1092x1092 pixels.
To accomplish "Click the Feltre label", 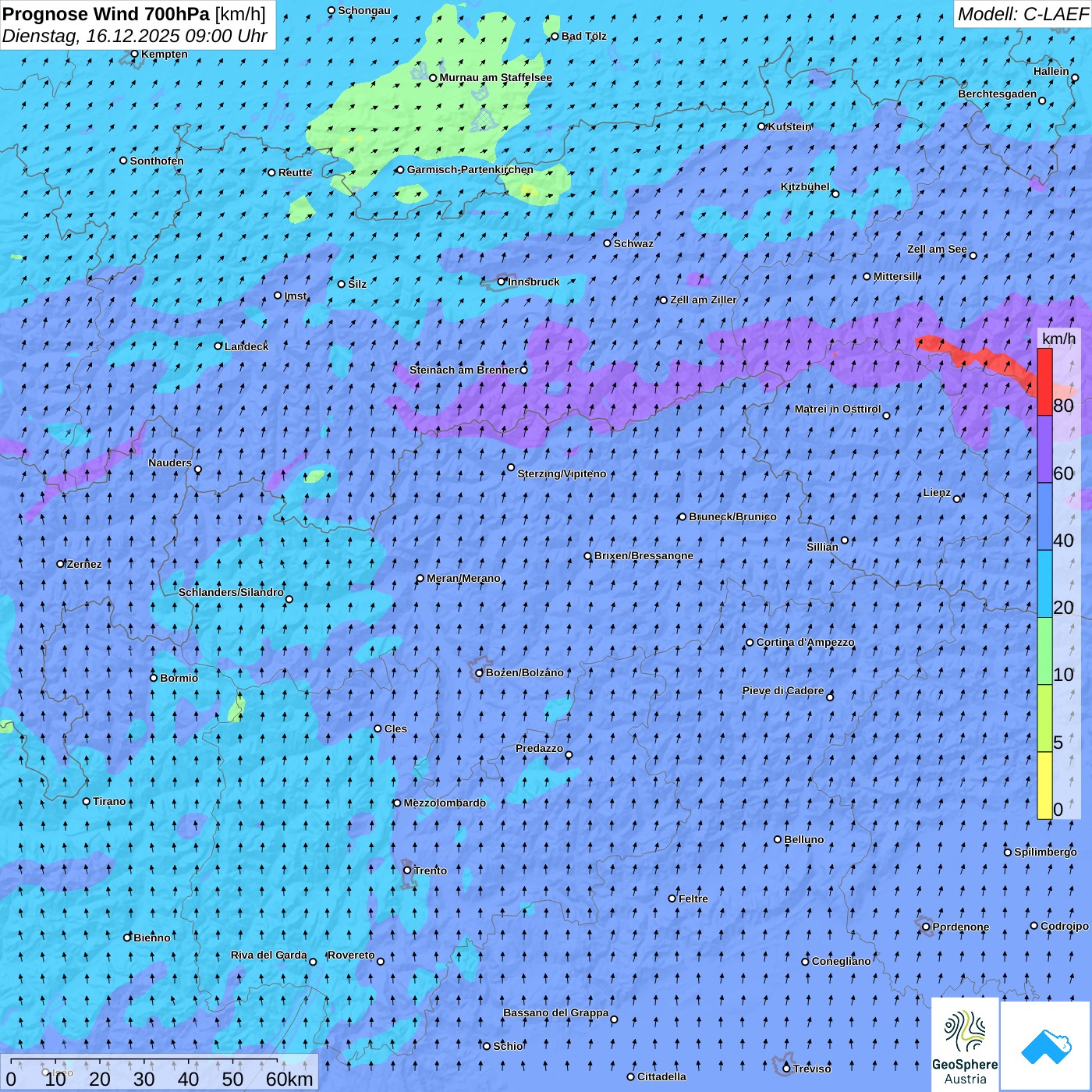I will (693, 899).
